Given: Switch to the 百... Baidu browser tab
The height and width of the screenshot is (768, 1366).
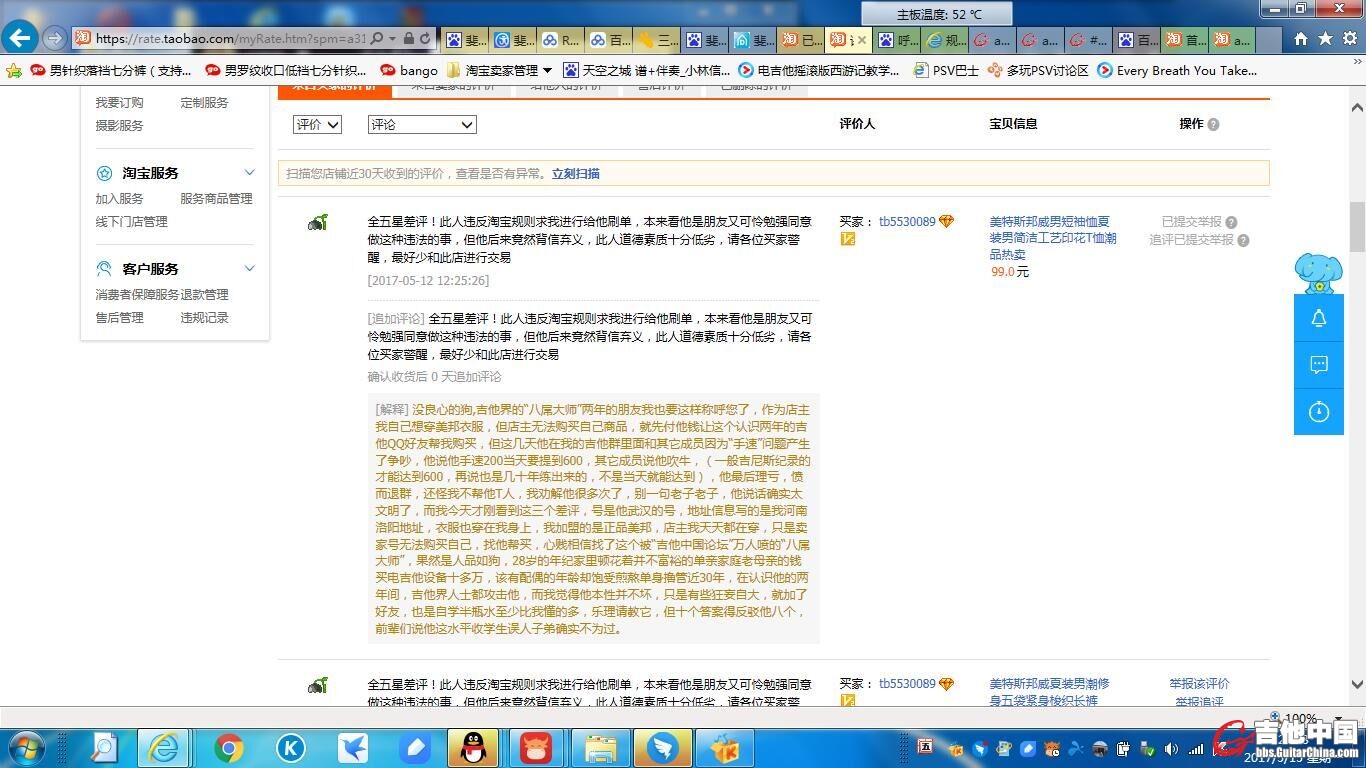Looking at the screenshot, I should pyautogui.click(x=1138, y=40).
